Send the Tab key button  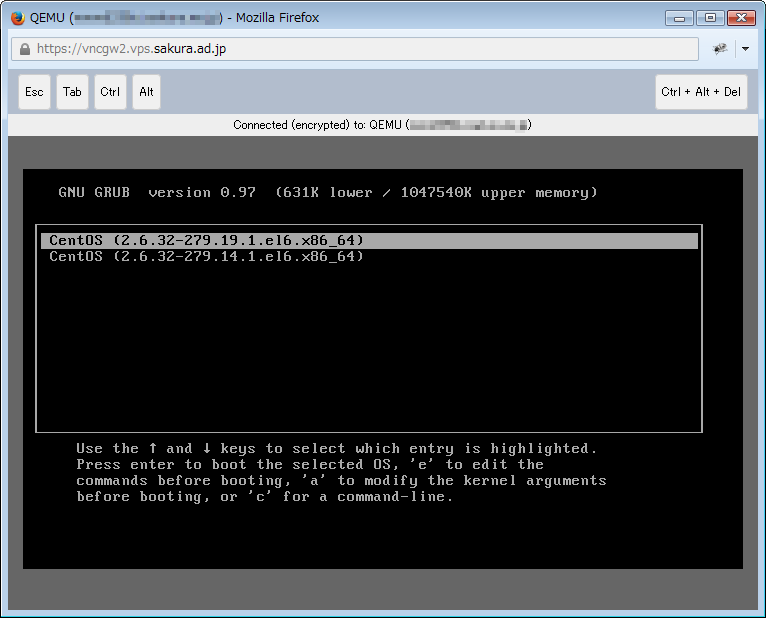point(72,92)
